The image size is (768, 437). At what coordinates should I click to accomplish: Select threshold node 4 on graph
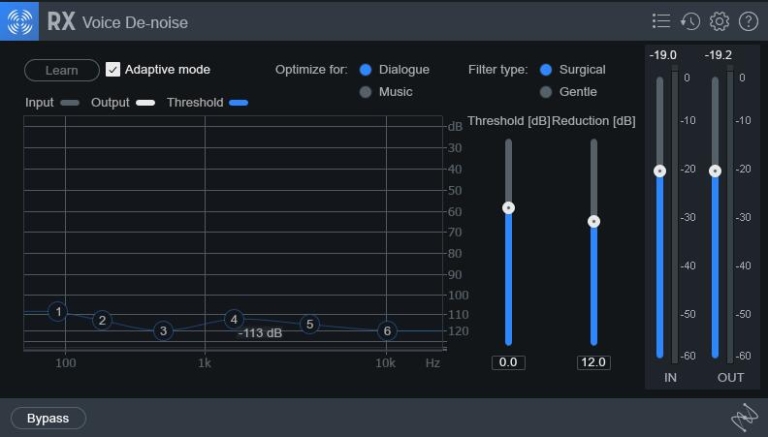pos(234,319)
